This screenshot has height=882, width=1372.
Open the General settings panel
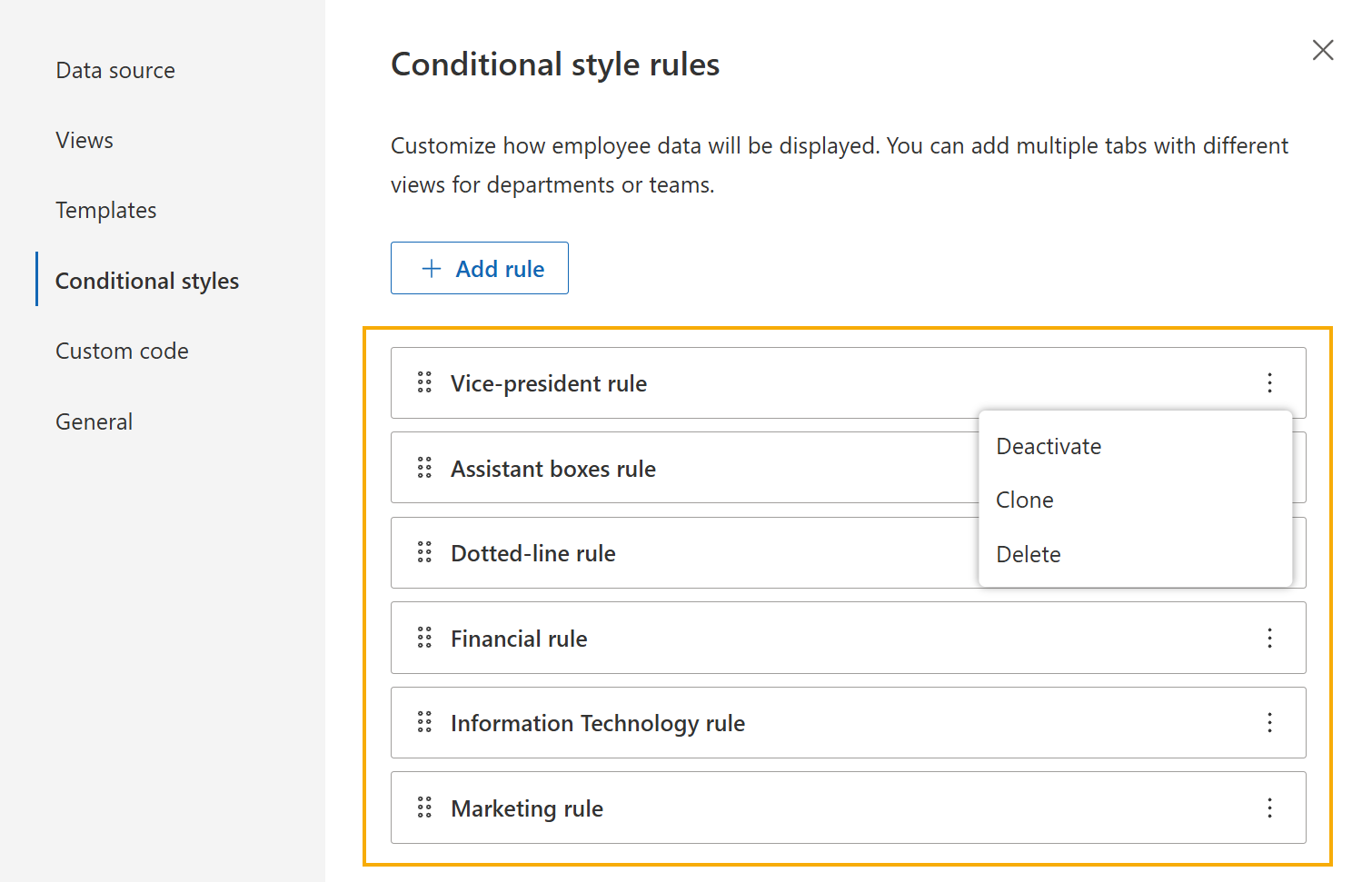[94, 421]
